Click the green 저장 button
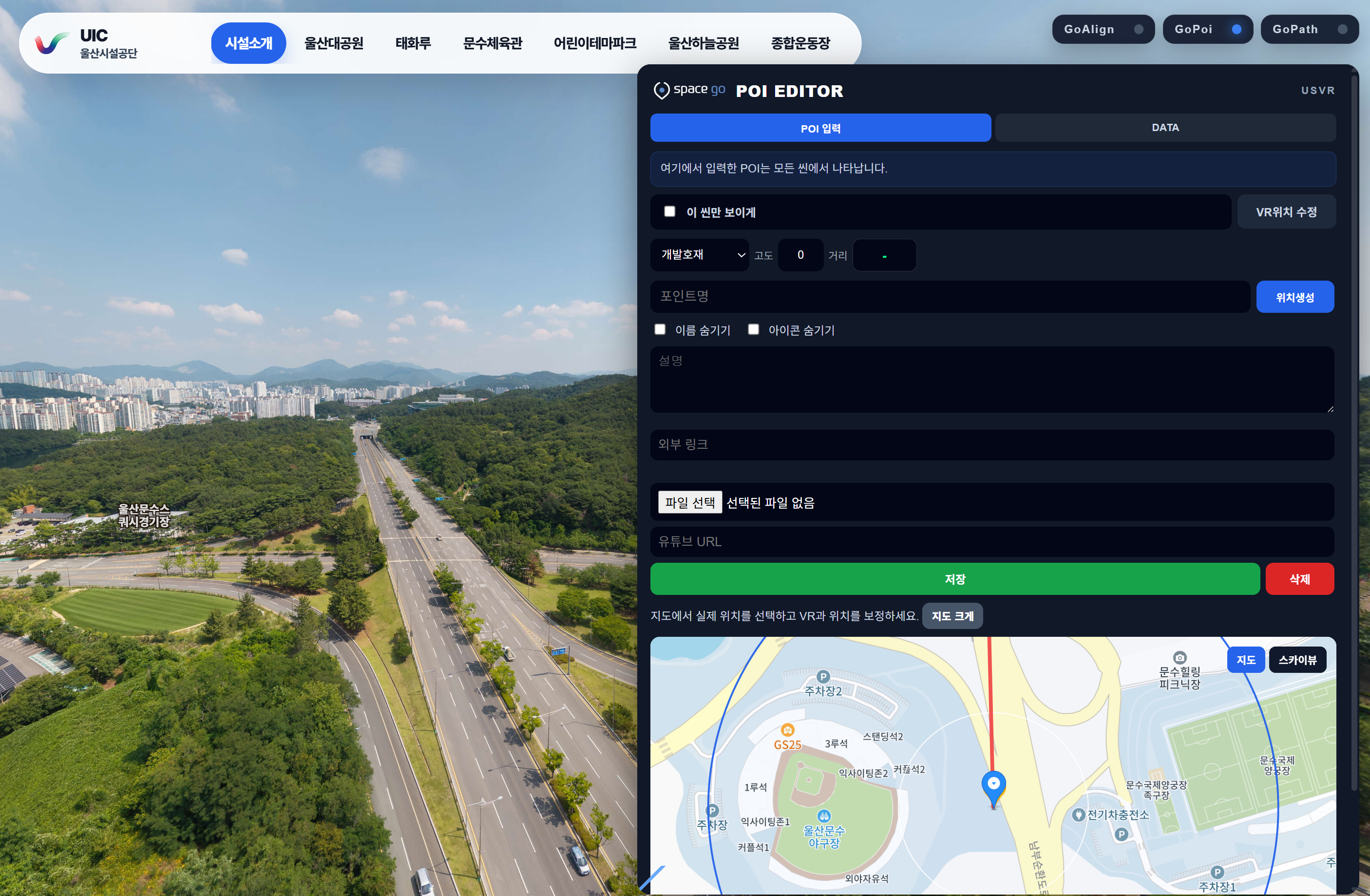Screen dimensions: 1370x896 [955, 579]
